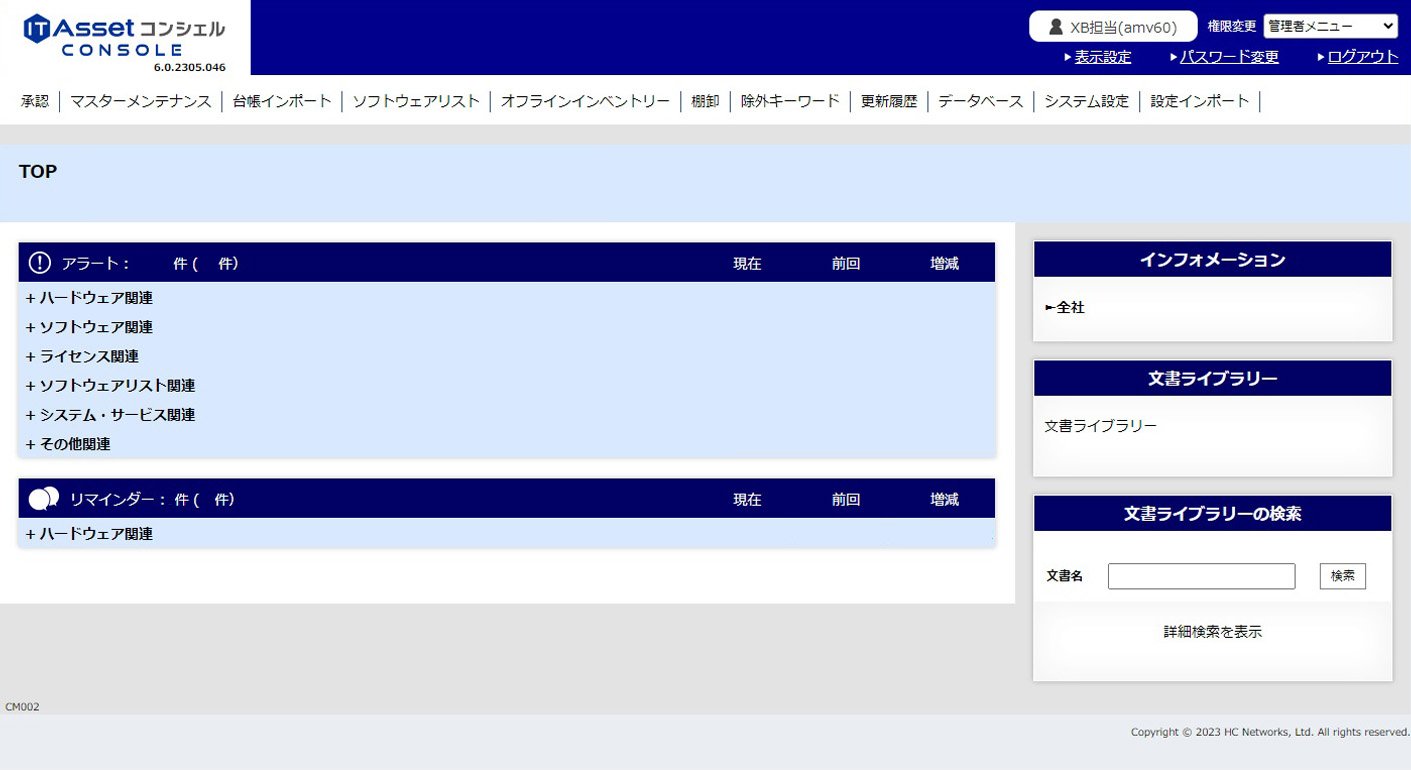Click the 現在 column in alert header
Image resolution: width=1411 pixels, height=770 pixels.
point(747,264)
